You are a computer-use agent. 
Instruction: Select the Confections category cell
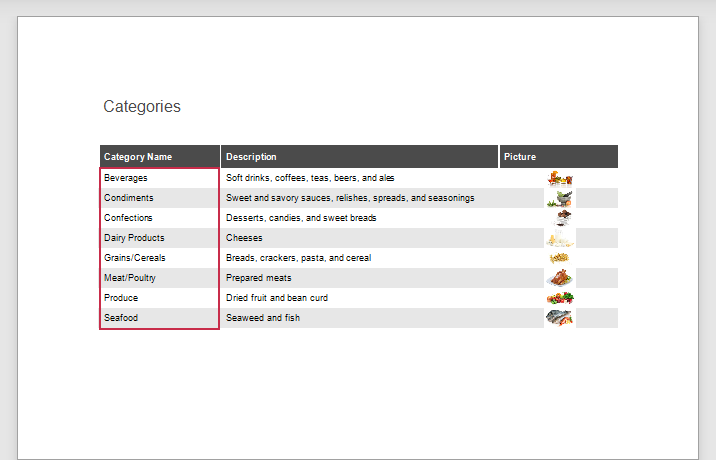[159, 218]
